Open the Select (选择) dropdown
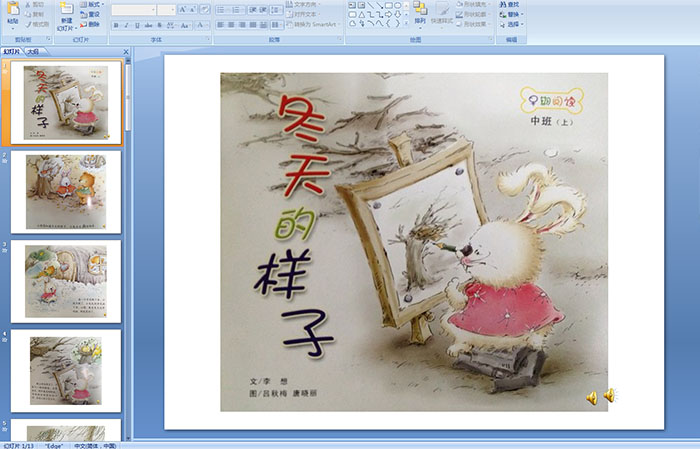The width and height of the screenshot is (700, 449). pyautogui.click(x=512, y=24)
